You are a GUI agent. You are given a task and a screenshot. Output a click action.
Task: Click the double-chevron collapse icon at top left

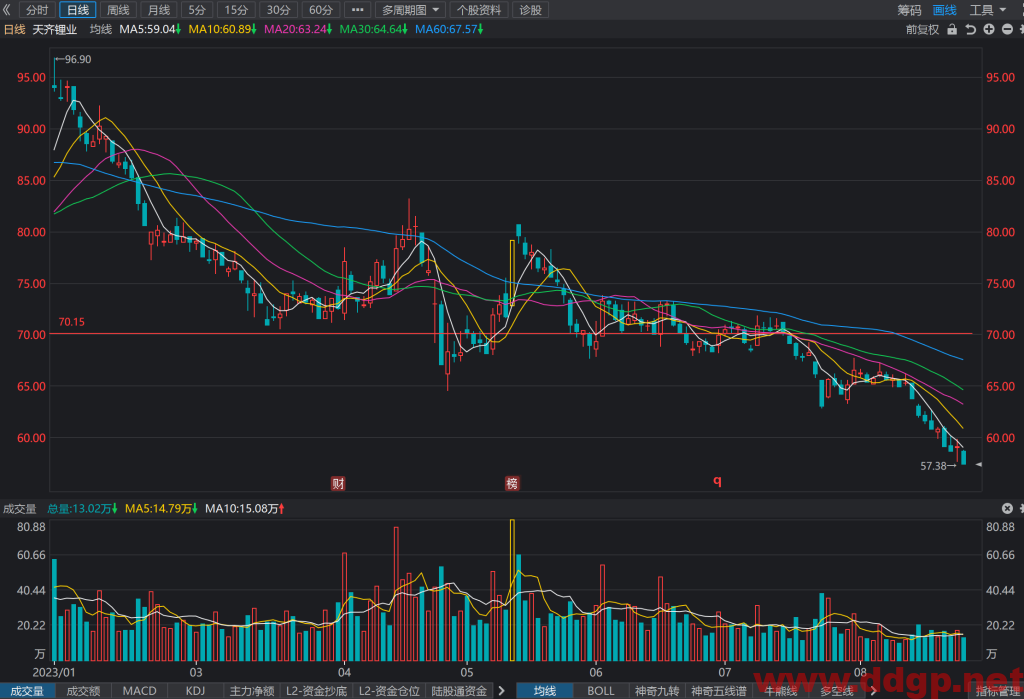click(x=7, y=10)
